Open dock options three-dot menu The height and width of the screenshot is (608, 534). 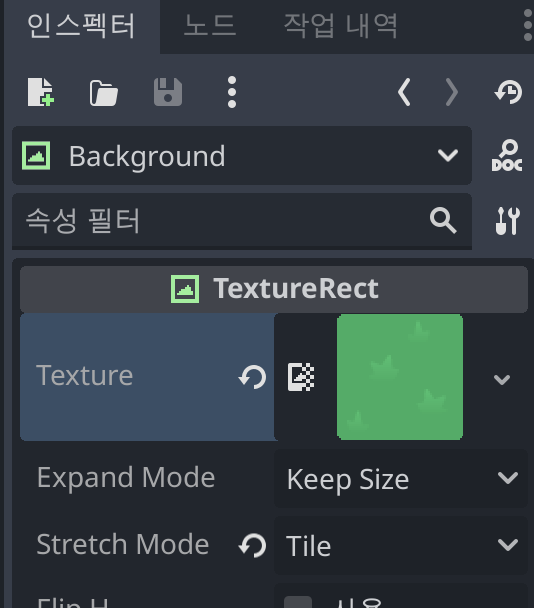click(527, 25)
